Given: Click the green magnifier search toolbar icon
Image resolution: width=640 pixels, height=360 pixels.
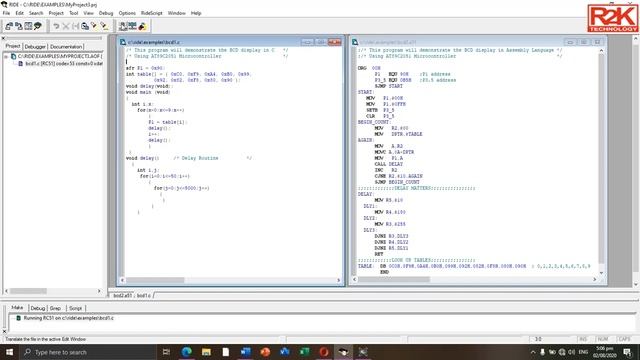Looking at the screenshot, I should click(38, 26).
